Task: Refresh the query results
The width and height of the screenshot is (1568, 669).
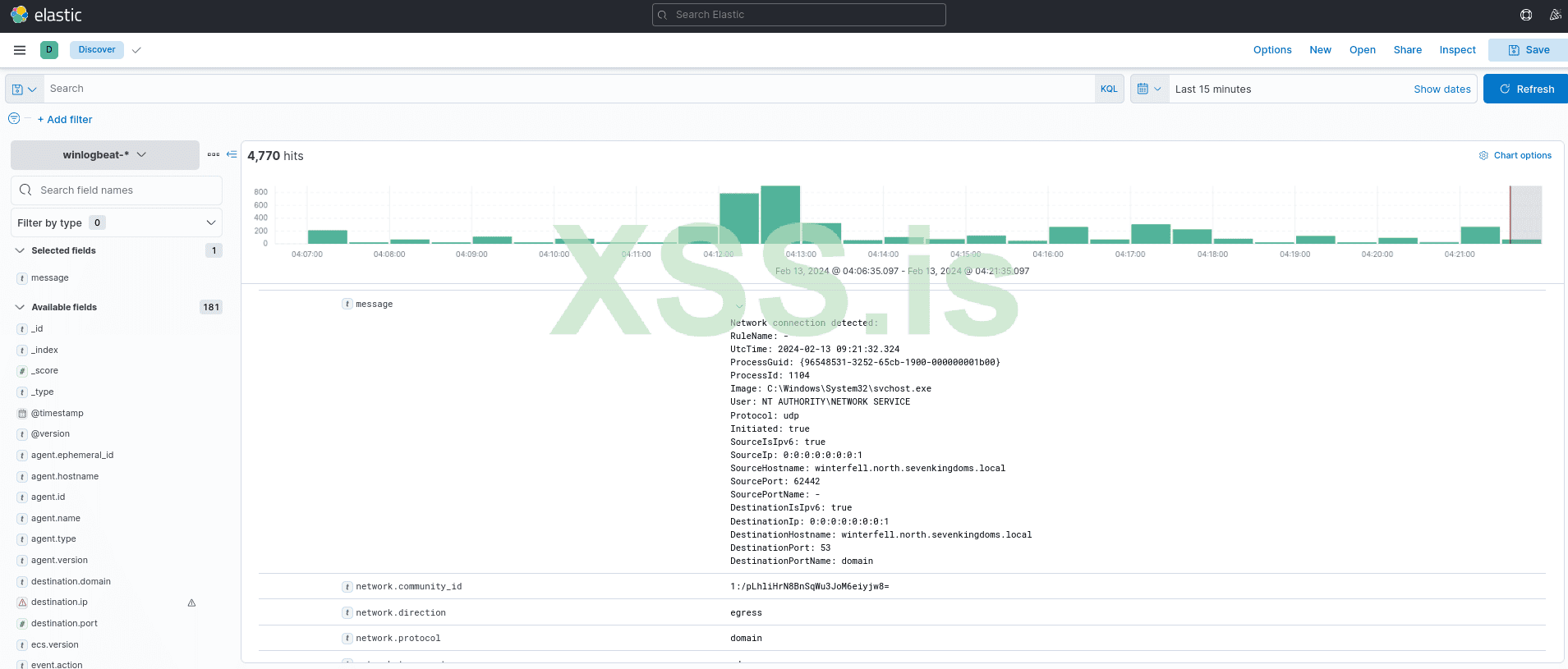Action: 1525,89
